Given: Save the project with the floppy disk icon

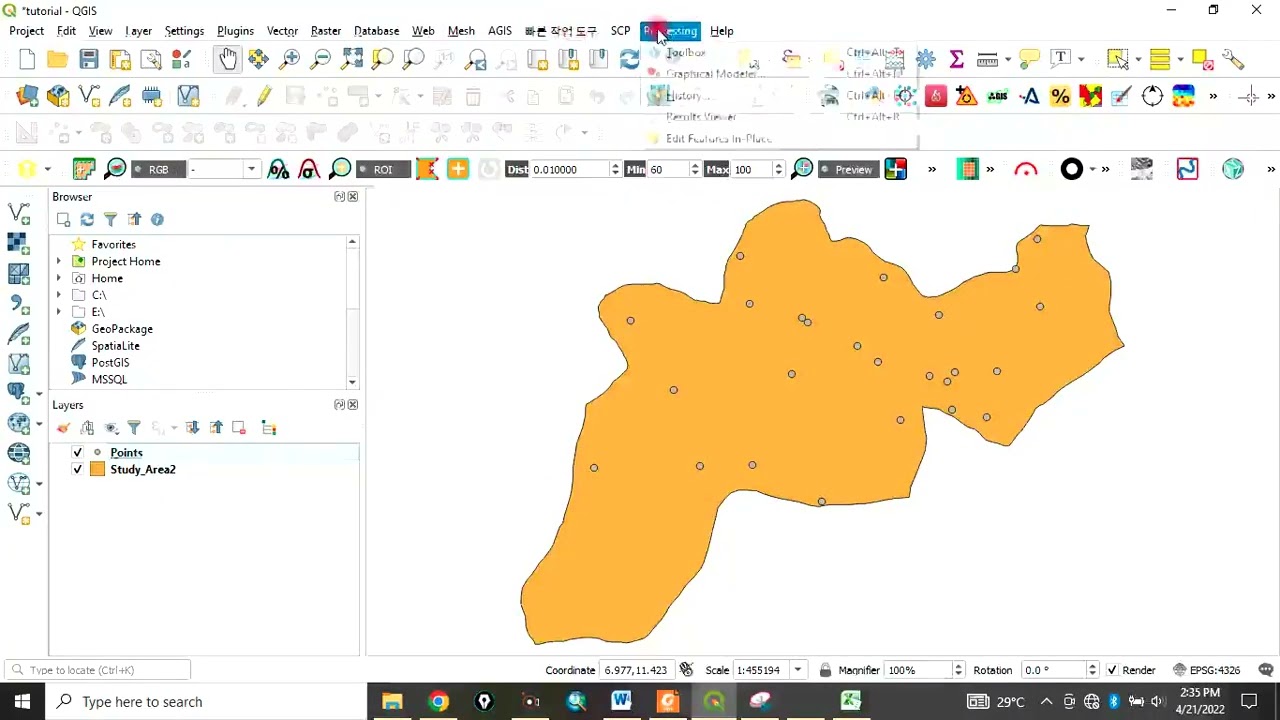Looking at the screenshot, I should click(x=89, y=60).
